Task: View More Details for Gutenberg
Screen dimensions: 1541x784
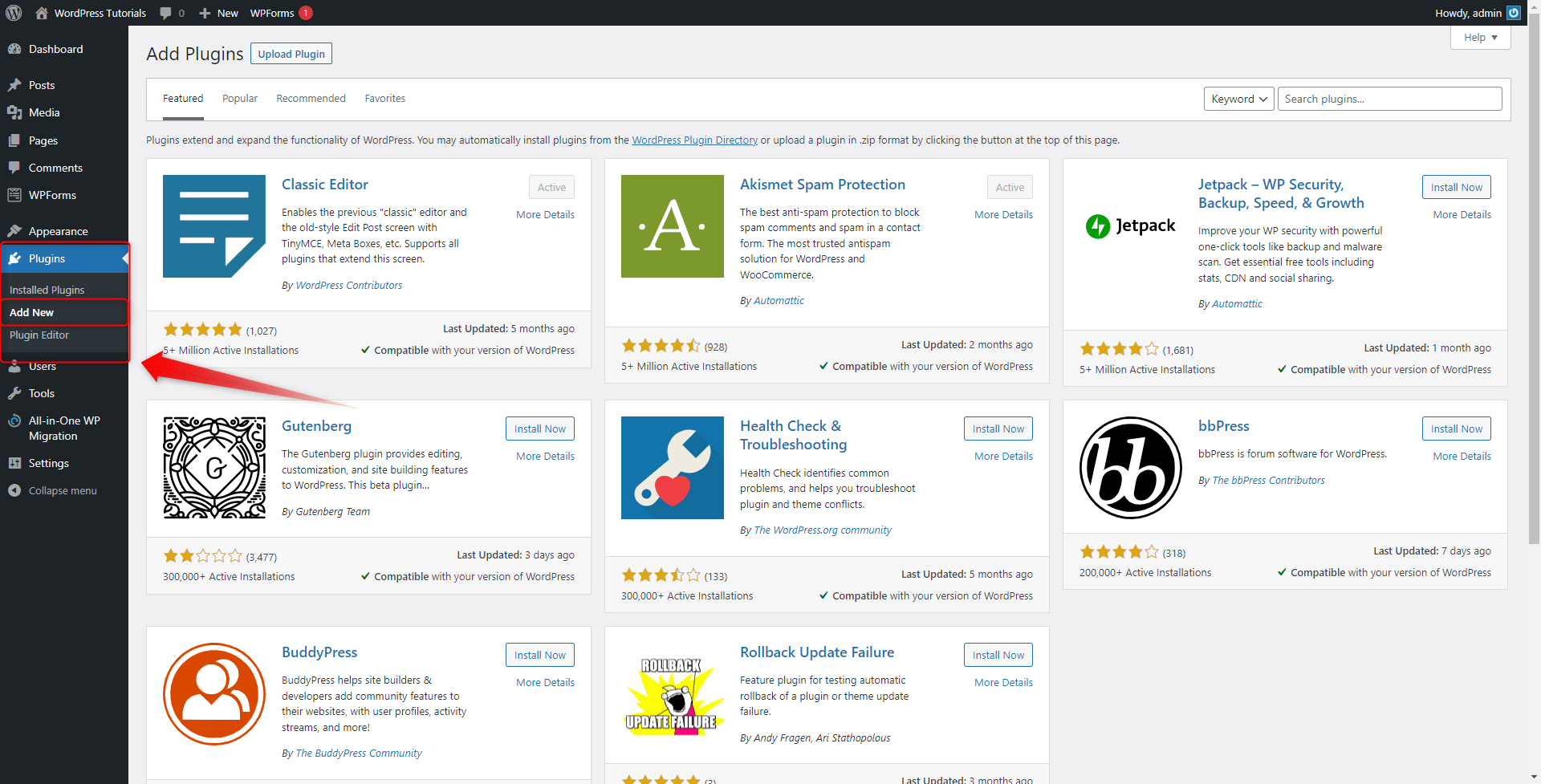Action: click(x=545, y=456)
